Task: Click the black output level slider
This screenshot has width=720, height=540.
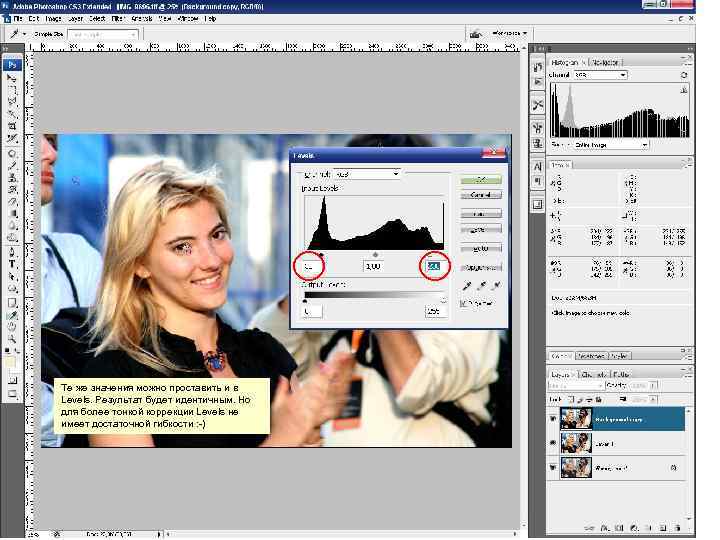Action: click(305, 301)
